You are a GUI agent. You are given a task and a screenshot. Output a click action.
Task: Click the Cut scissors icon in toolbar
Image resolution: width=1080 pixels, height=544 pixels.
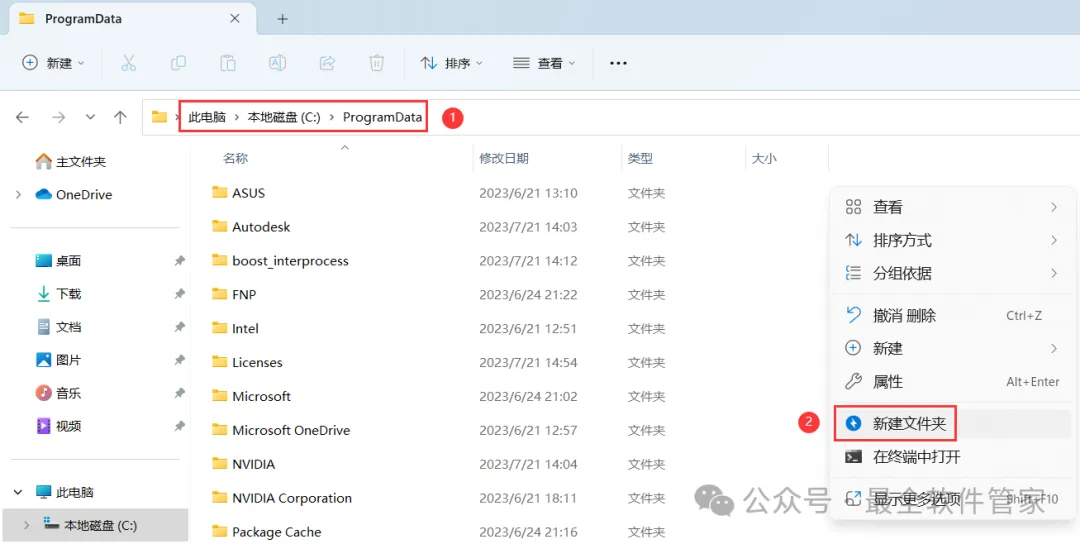point(129,63)
